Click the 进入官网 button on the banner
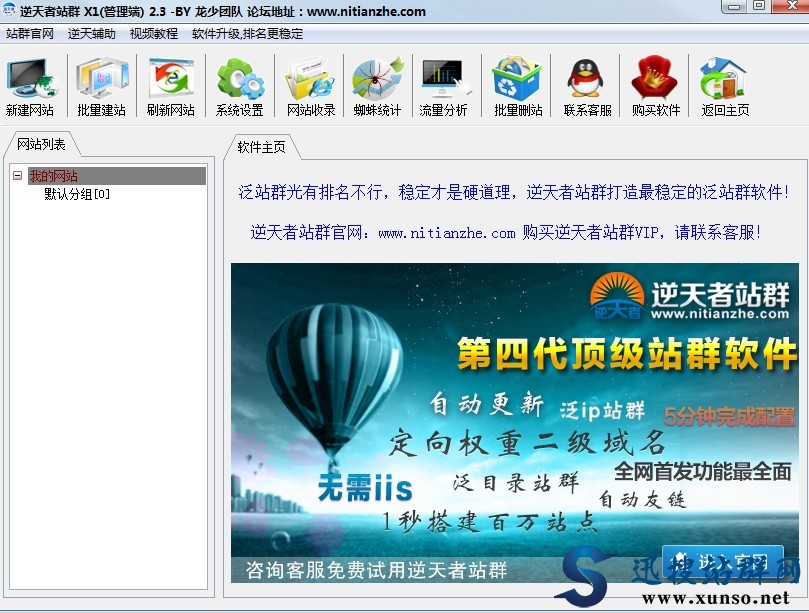This screenshot has height=613, width=809. pos(723,560)
